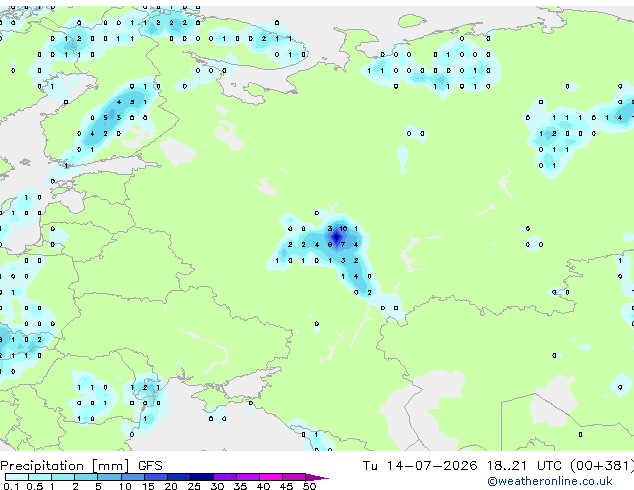
Task: Select the Tu 14-07-2026 date label
Action: point(420,466)
